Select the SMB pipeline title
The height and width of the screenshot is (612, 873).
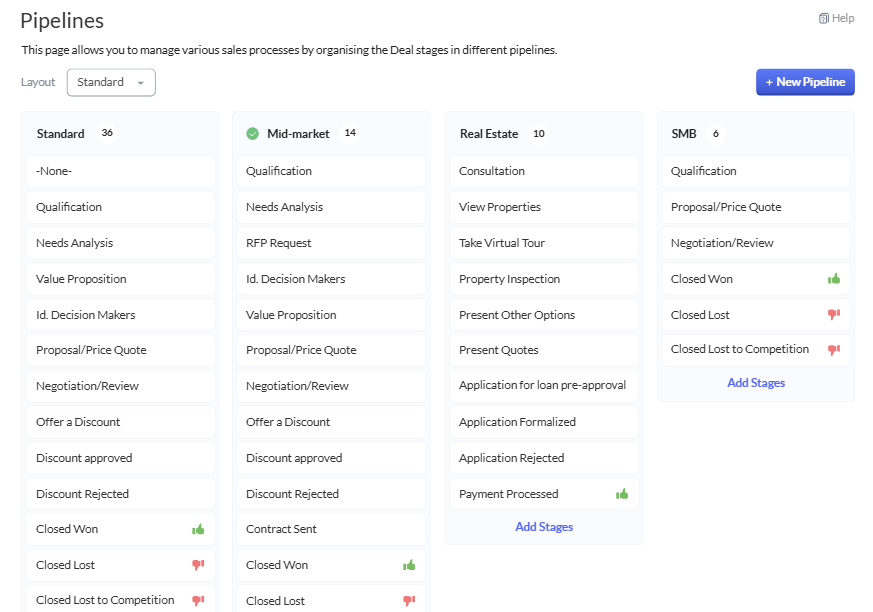684,134
